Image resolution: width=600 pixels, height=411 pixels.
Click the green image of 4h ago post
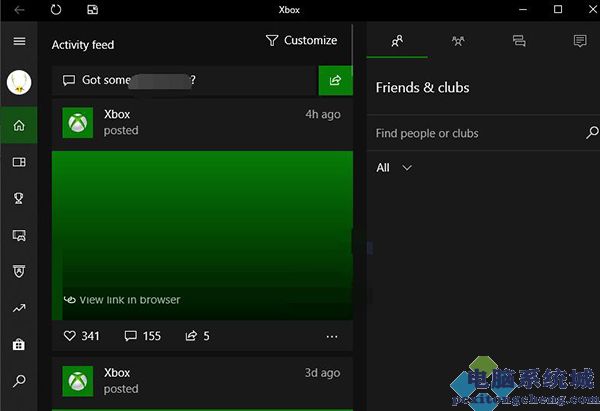(x=202, y=235)
